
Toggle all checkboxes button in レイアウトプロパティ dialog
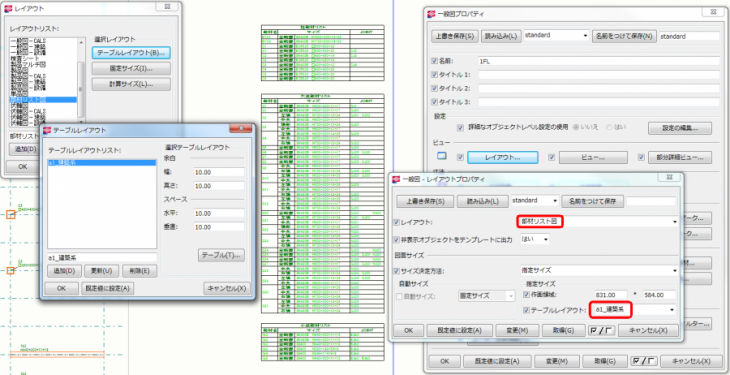coord(602,330)
